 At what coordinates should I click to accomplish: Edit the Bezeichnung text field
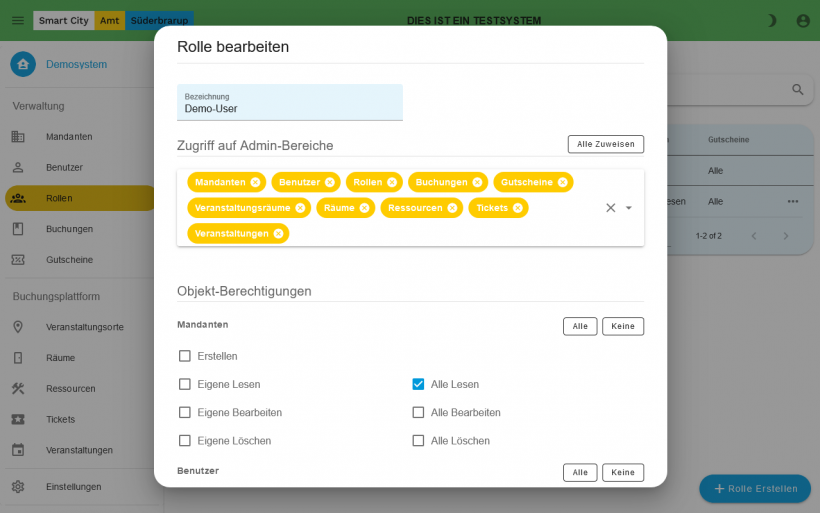pyautogui.click(x=290, y=108)
